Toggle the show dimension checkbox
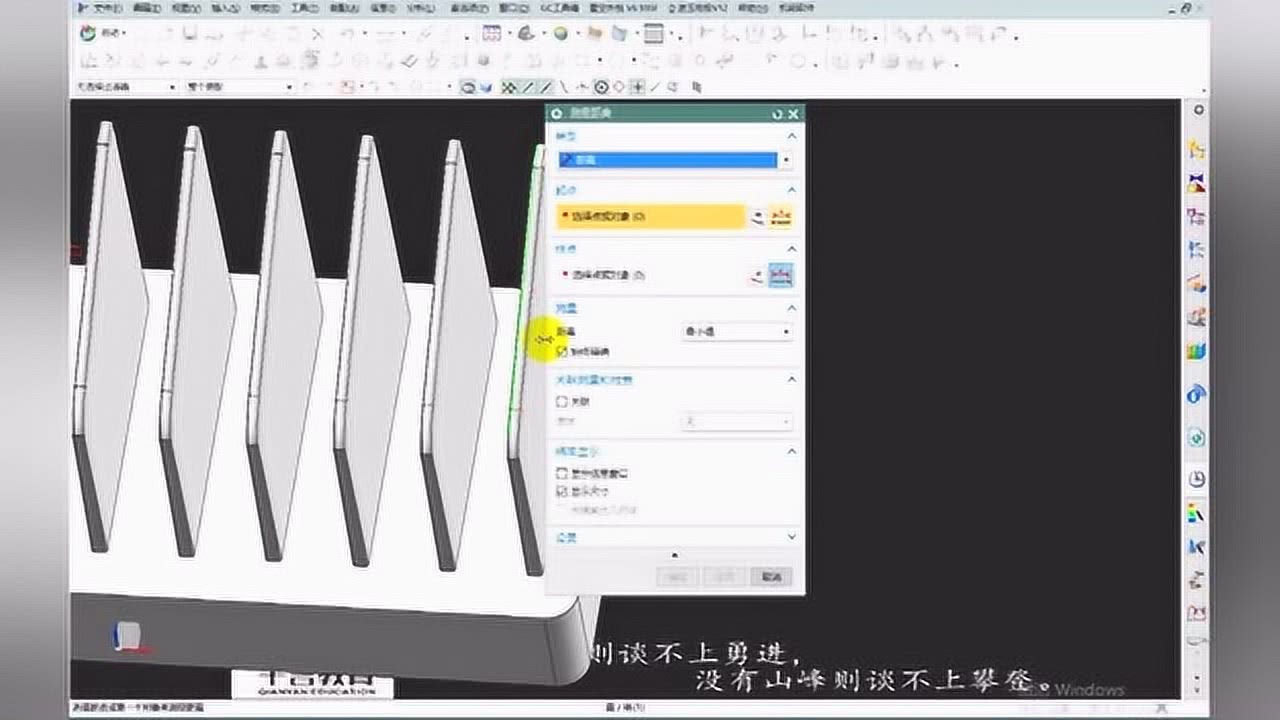This screenshot has height=720, width=1280. 562,491
